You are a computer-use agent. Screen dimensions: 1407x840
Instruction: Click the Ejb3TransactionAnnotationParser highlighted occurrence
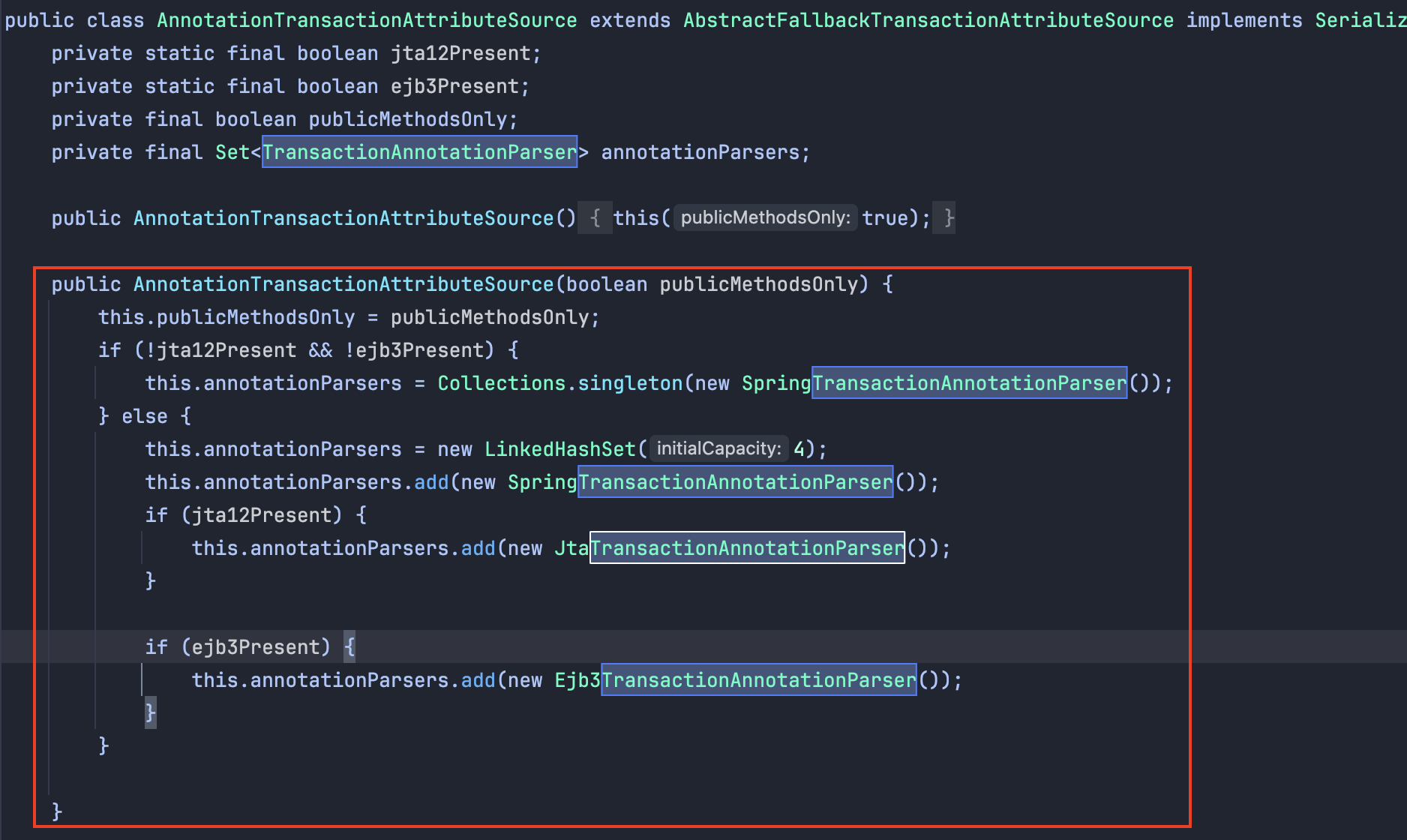(x=757, y=679)
